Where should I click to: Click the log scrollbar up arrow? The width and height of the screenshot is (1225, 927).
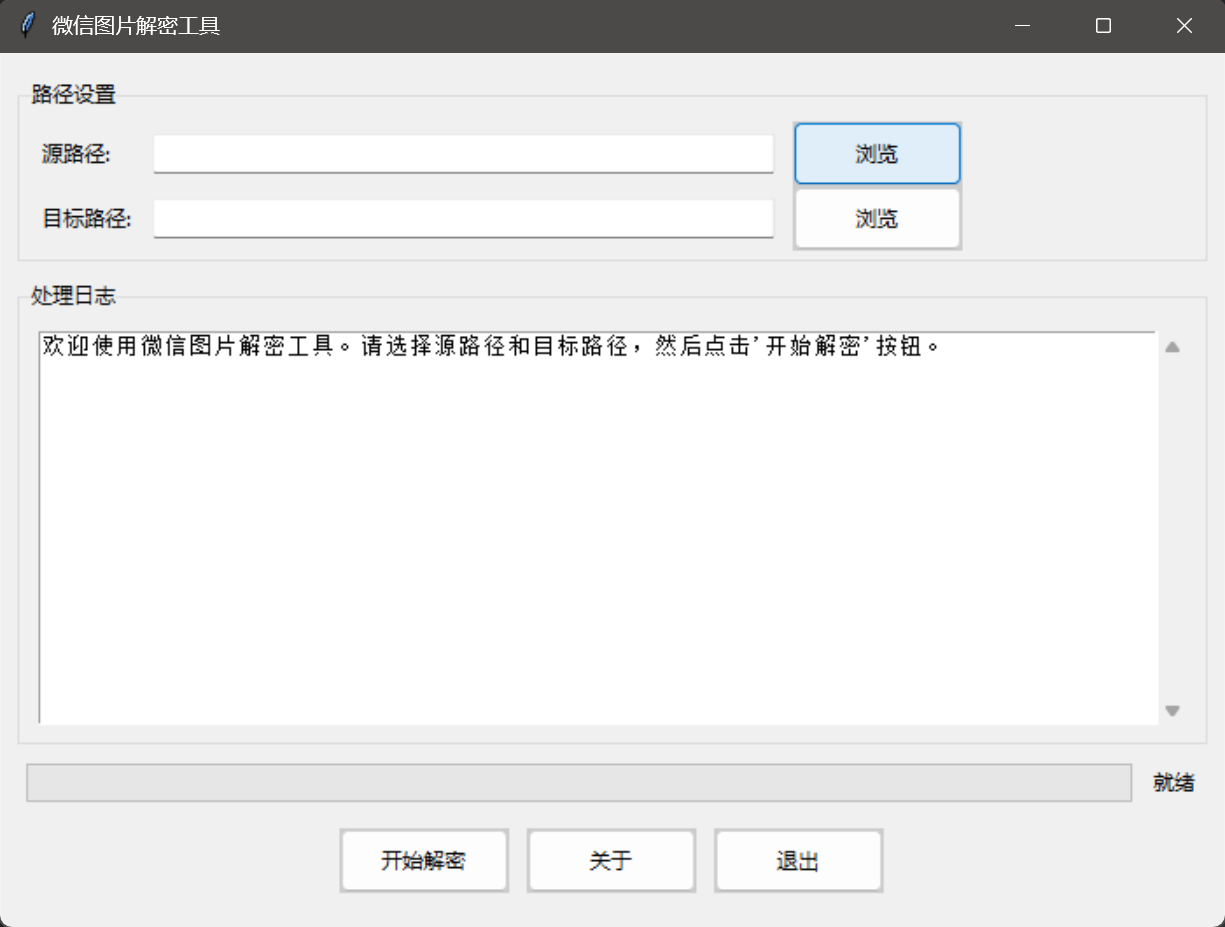[1173, 347]
